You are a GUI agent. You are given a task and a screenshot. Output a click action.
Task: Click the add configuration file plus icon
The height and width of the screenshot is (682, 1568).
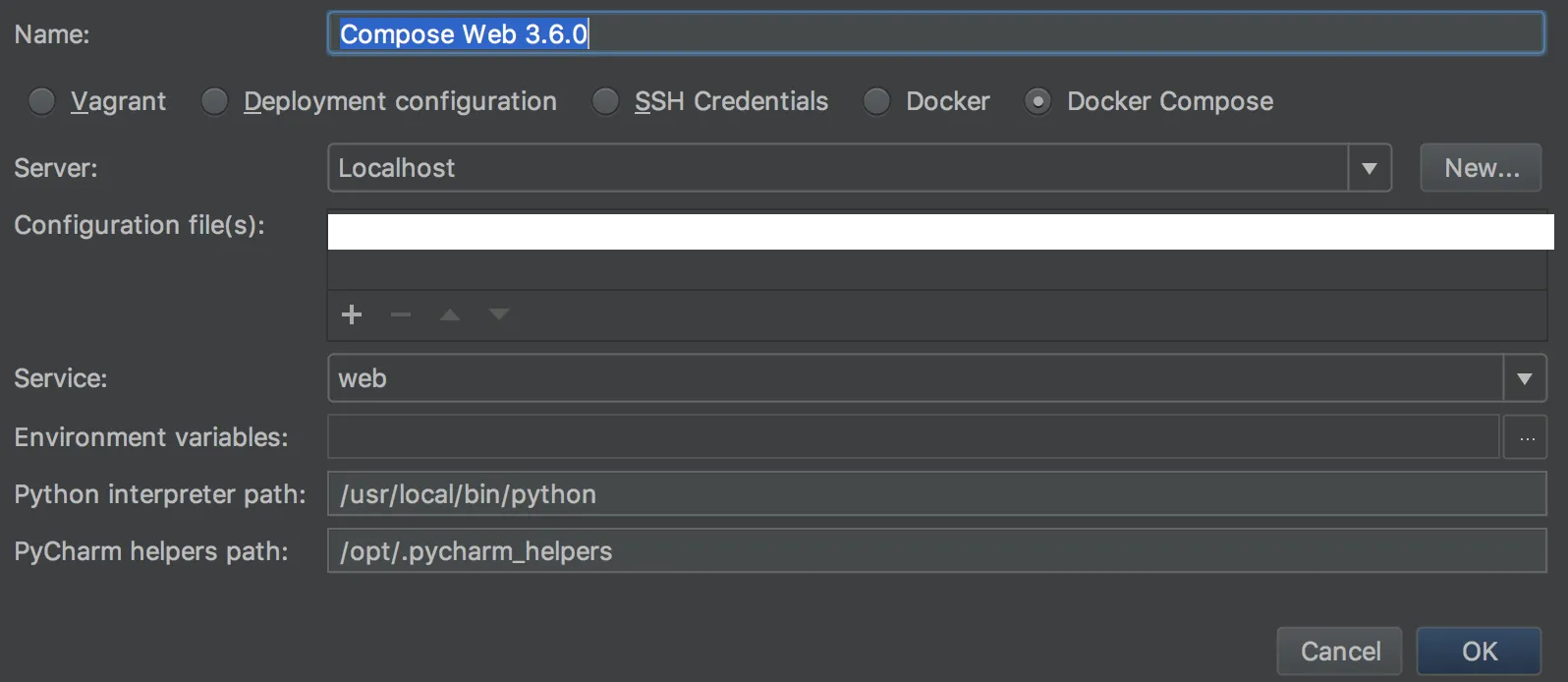tap(352, 314)
